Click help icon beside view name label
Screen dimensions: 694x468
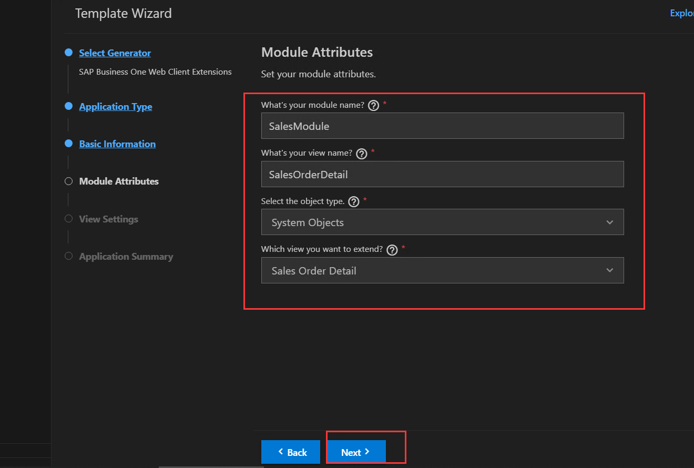[x=362, y=154]
